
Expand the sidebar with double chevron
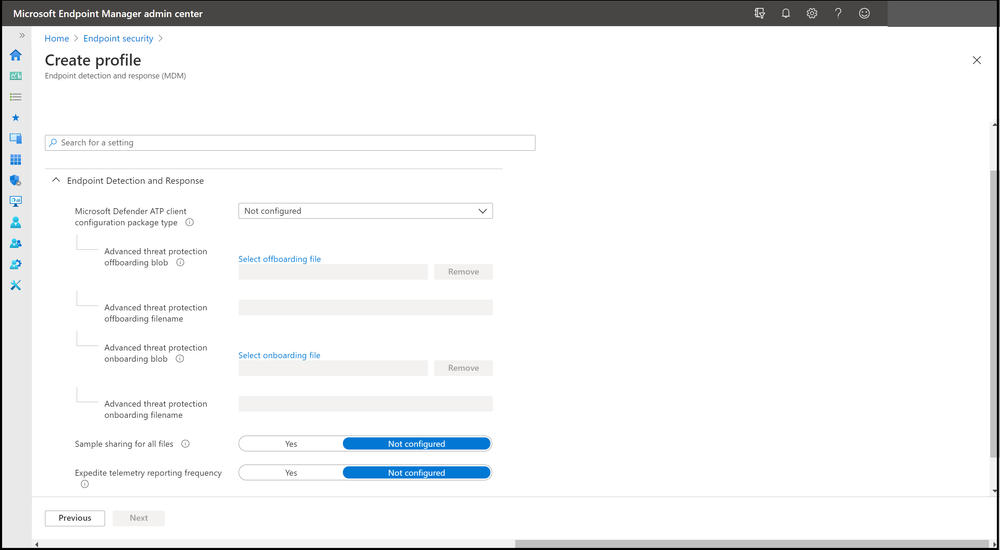tap(22, 36)
